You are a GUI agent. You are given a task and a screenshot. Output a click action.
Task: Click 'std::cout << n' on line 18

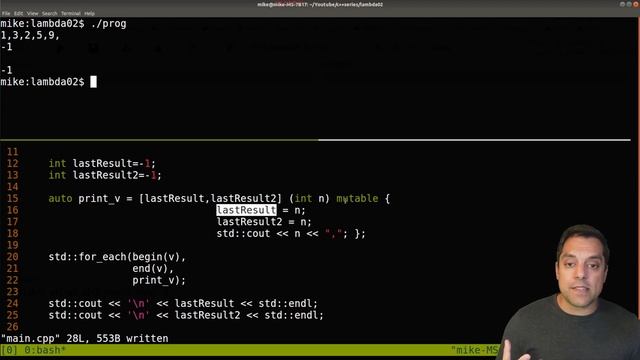pos(258,233)
